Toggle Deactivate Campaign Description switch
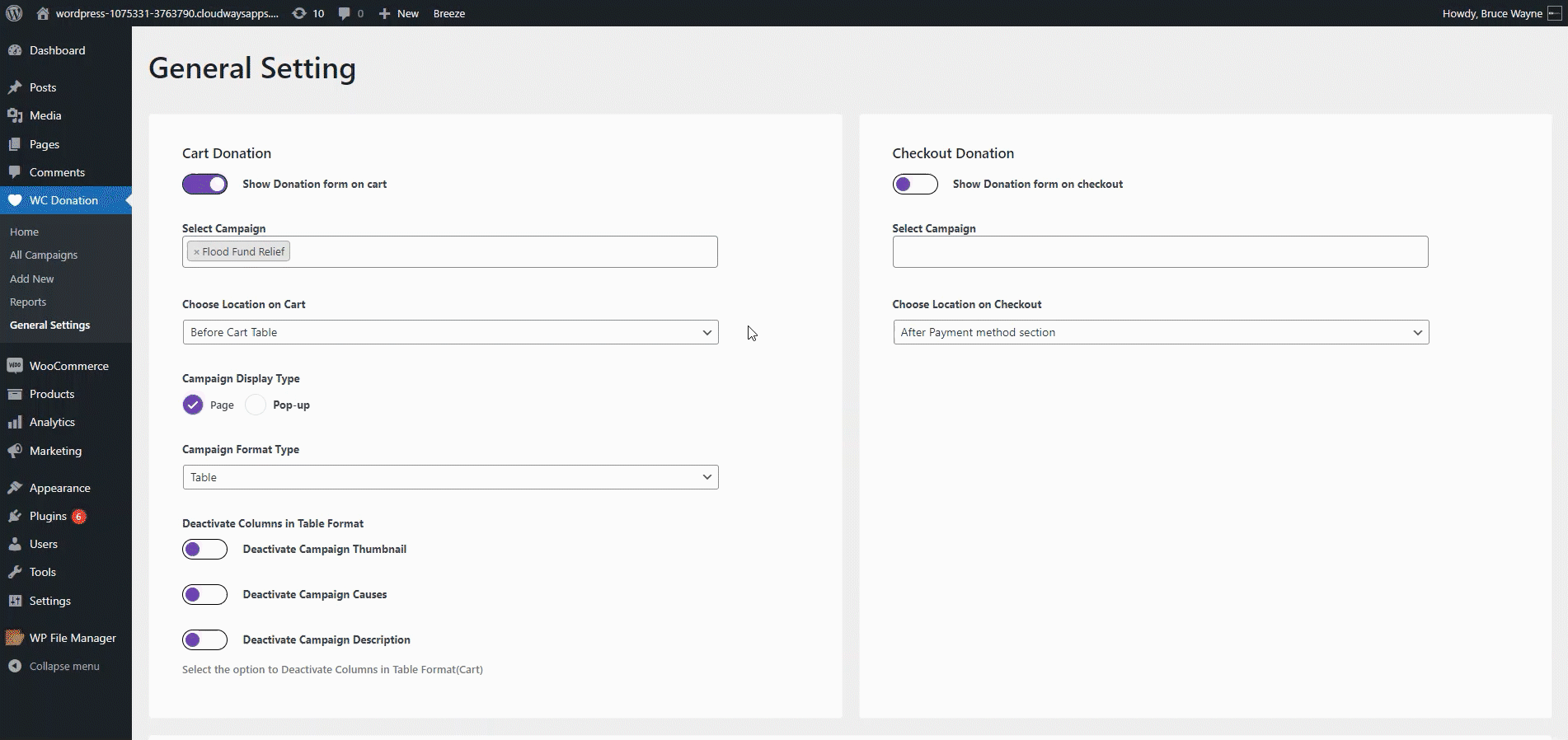The image size is (1568, 740). tap(204, 639)
